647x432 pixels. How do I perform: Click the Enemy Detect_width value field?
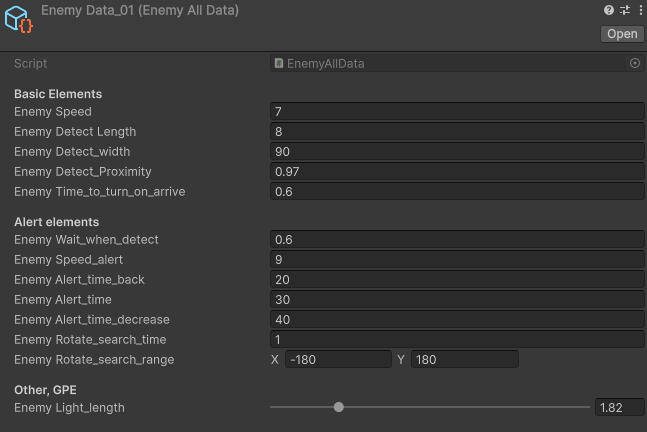click(x=457, y=151)
